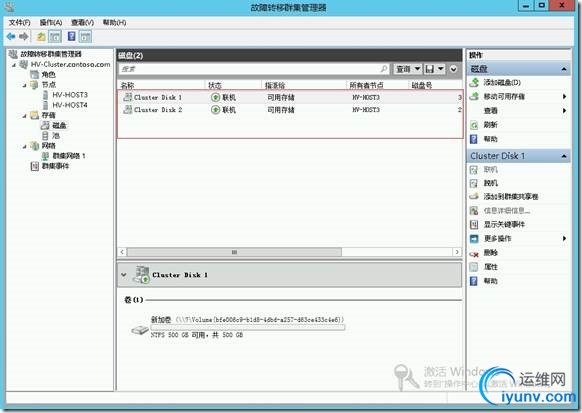Screen dimensions: 582x413
Task: Click 帮助 under the Cluster Disk 1 actions
Action: pyautogui.click(x=490, y=281)
